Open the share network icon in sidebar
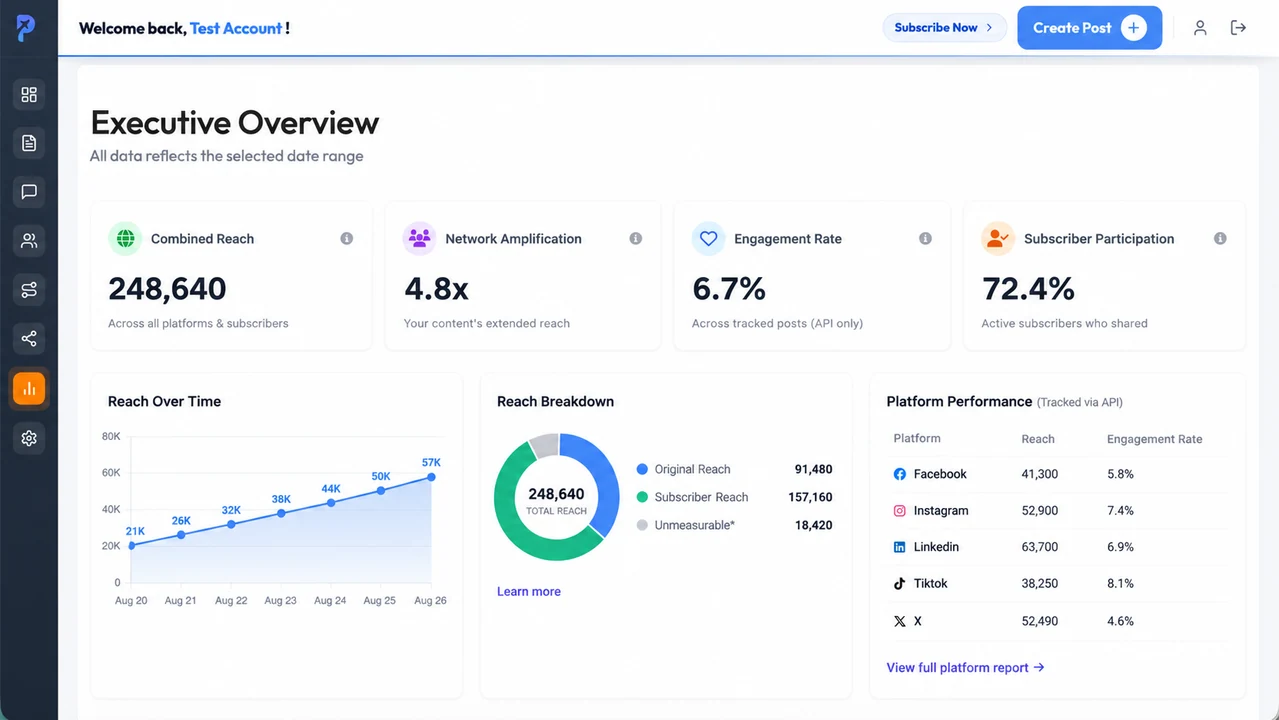Screen dimensions: 1279x720 click(29, 339)
